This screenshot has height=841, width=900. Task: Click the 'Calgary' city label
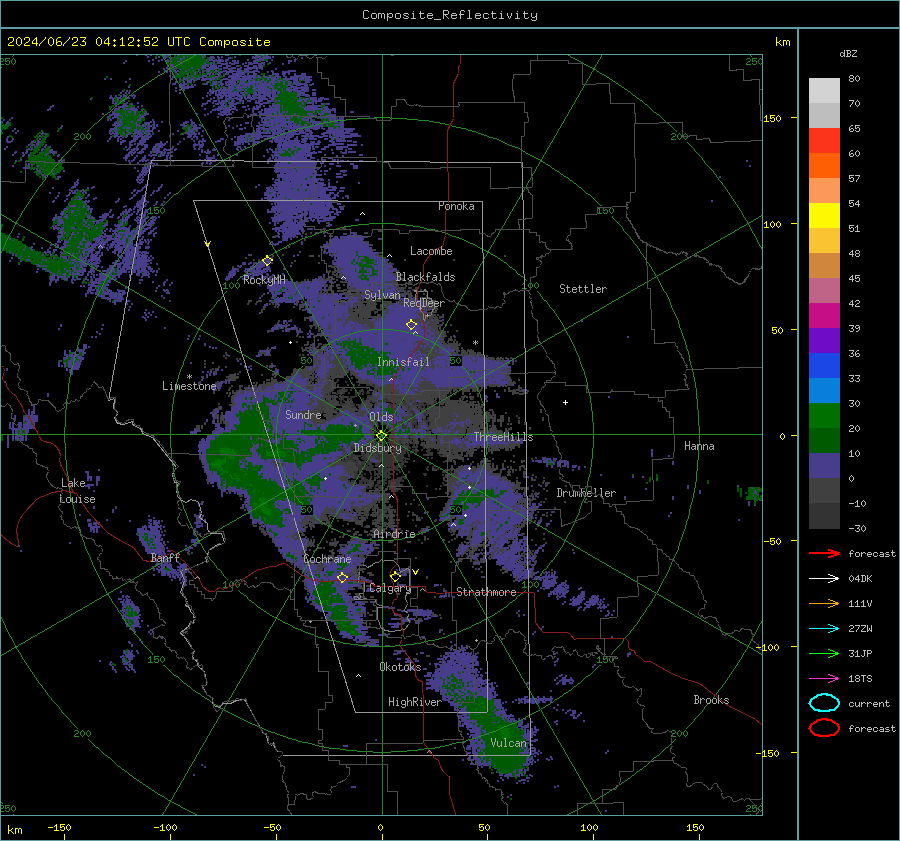click(x=390, y=588)
